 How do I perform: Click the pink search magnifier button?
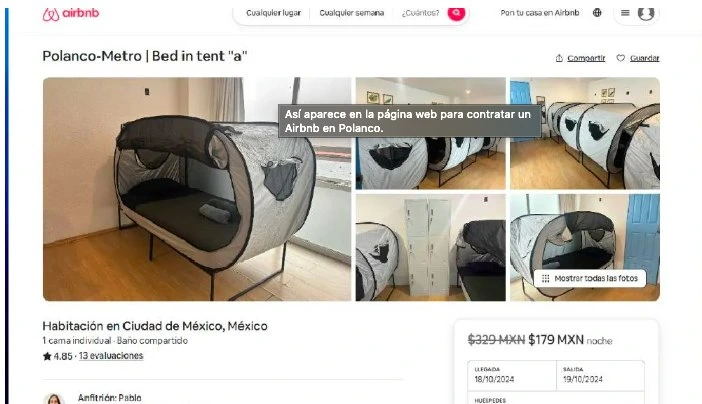[456, 13]
